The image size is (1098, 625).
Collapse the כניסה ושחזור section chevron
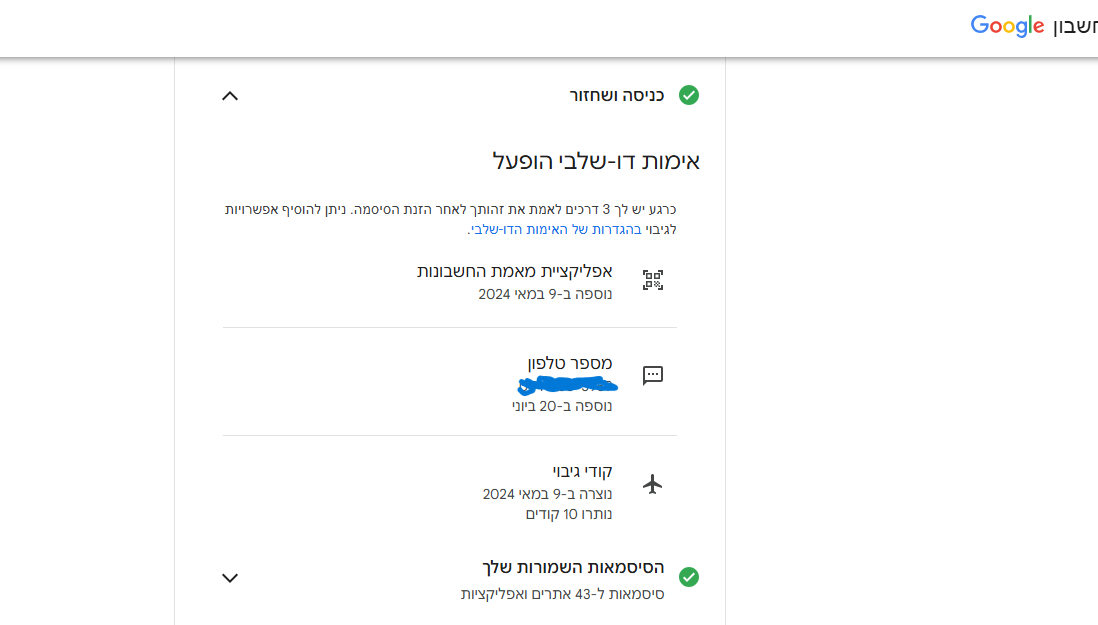[x=230, y=96]
